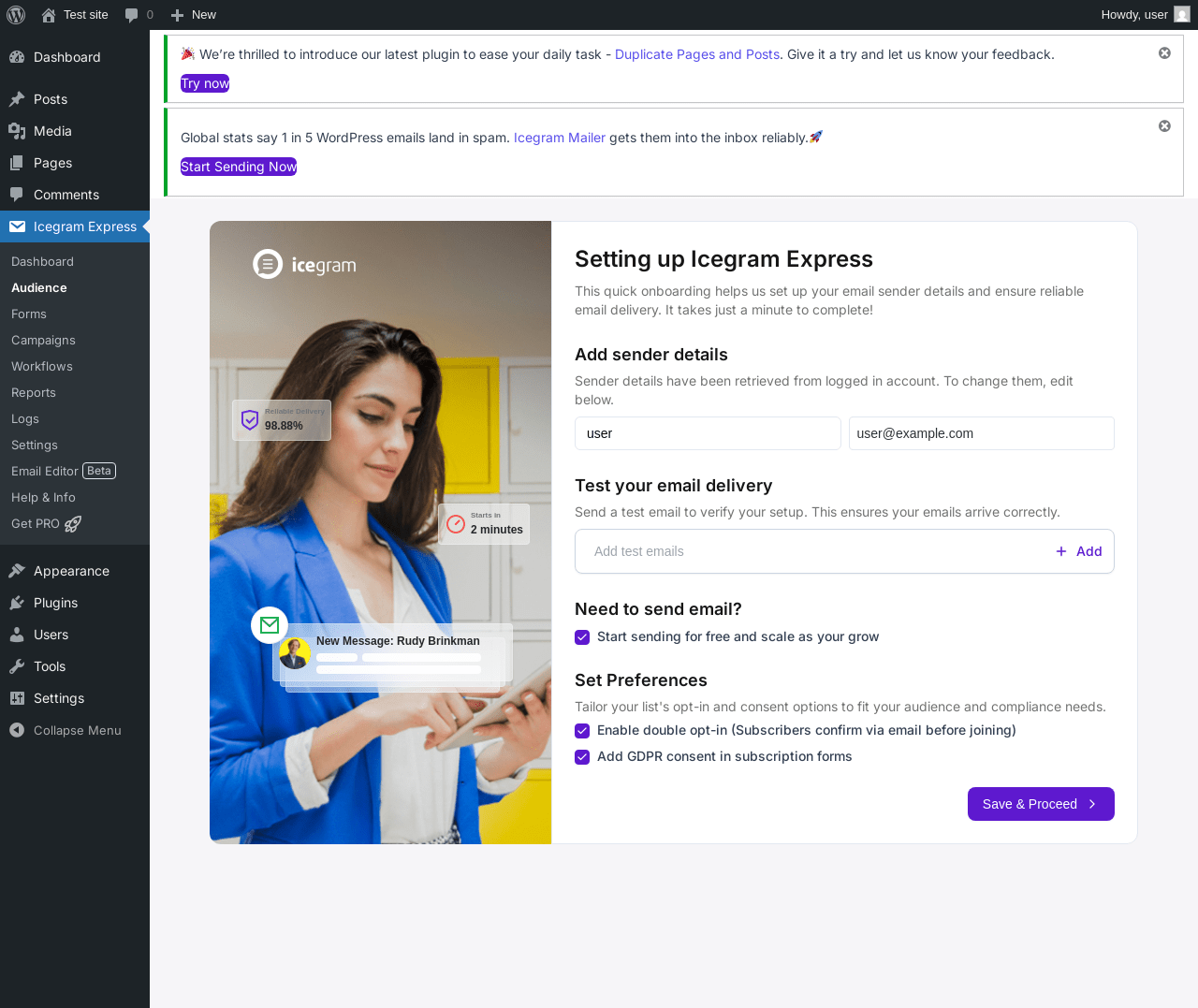Open the New content menu in admin bar
1198x1008 pixels.
(194, 15)
